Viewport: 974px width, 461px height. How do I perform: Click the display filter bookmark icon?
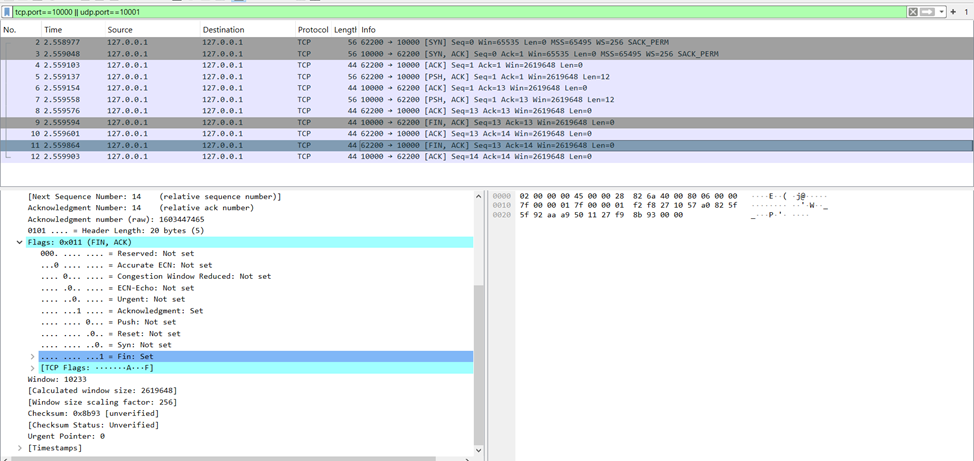(x=7, y=11)
